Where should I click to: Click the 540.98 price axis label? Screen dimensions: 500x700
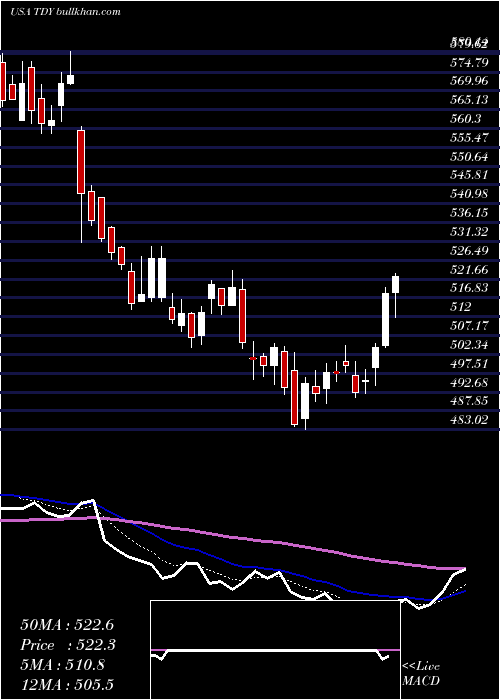[468, 194]
